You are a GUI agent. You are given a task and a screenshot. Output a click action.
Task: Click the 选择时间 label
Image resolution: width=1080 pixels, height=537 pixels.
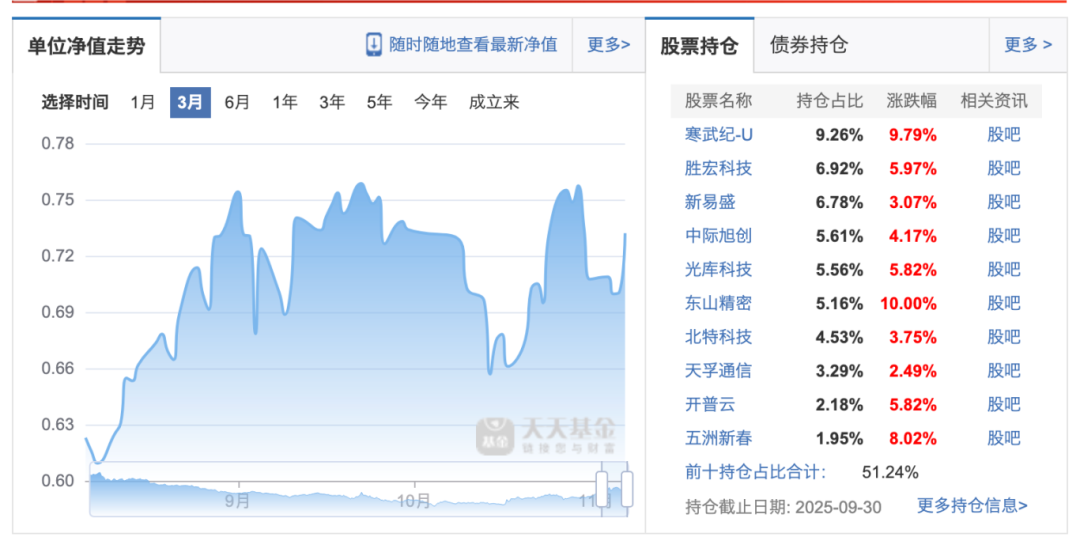pyautogui.click(x=75, y=103)
